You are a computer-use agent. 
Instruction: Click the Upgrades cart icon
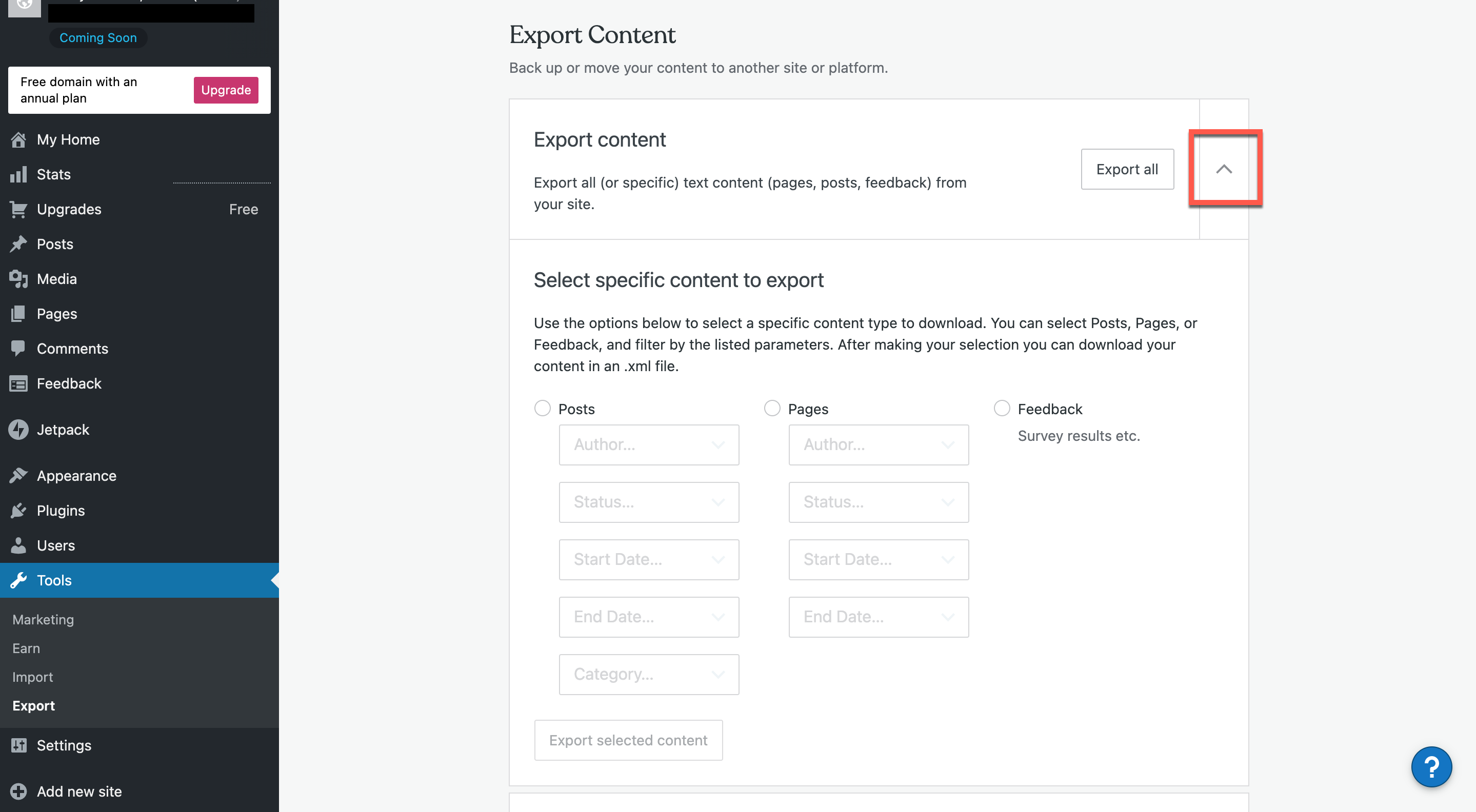pos(18,210)
